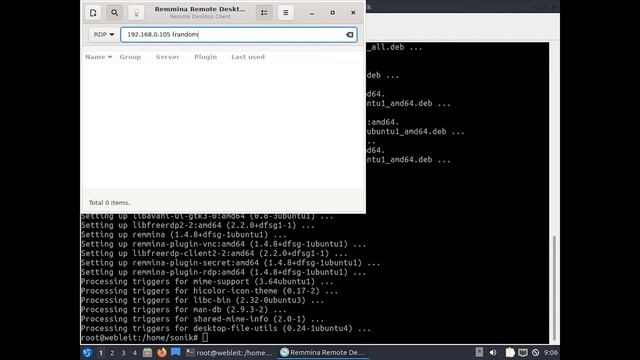Sort connections by Group column
Screen dimensions: 640x360
[x=130, y=57]
